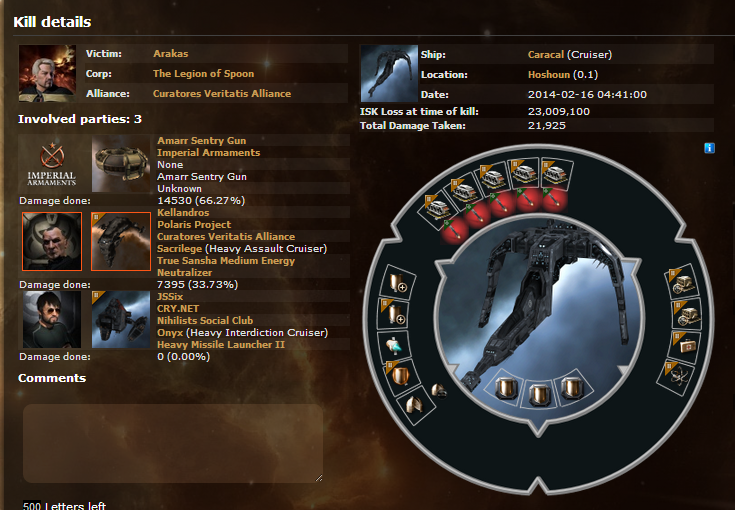Image resolution: width=735 pixels, height=510 pixels.
Task: Click the right shield rig icon
Action: [572, 389]
